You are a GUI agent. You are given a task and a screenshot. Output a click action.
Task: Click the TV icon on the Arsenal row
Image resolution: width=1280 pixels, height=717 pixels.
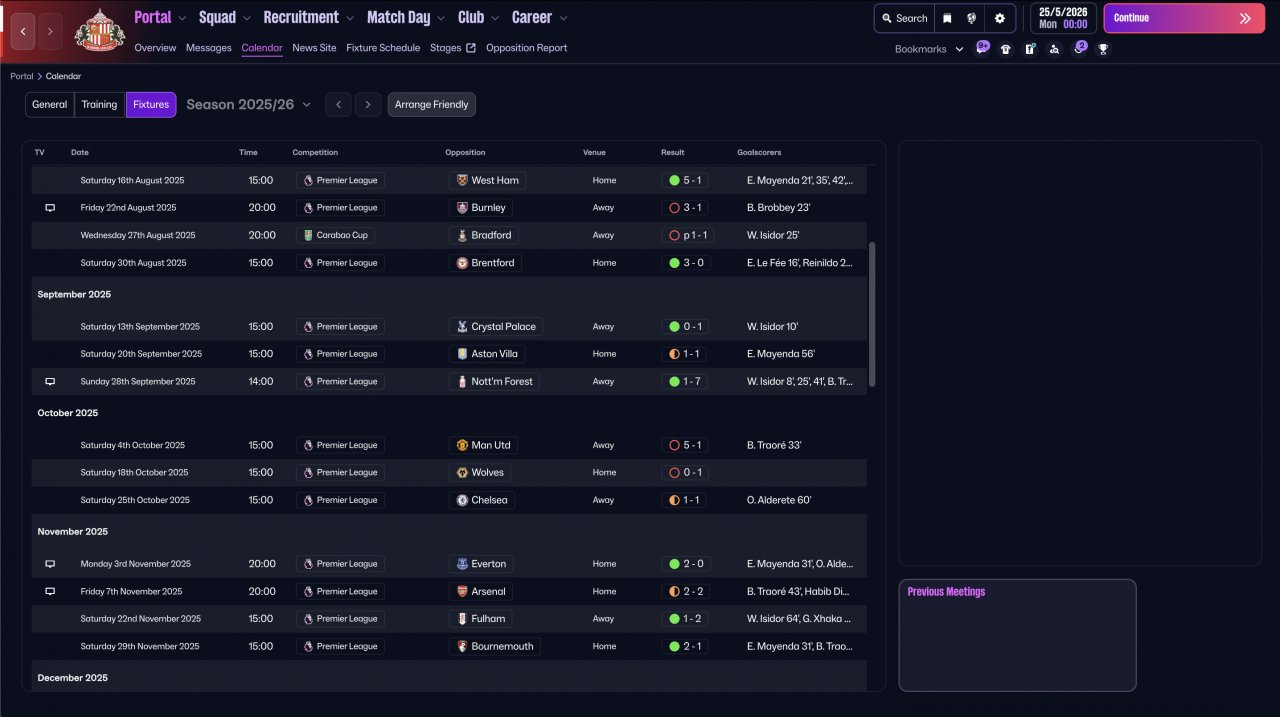[50, 592]
